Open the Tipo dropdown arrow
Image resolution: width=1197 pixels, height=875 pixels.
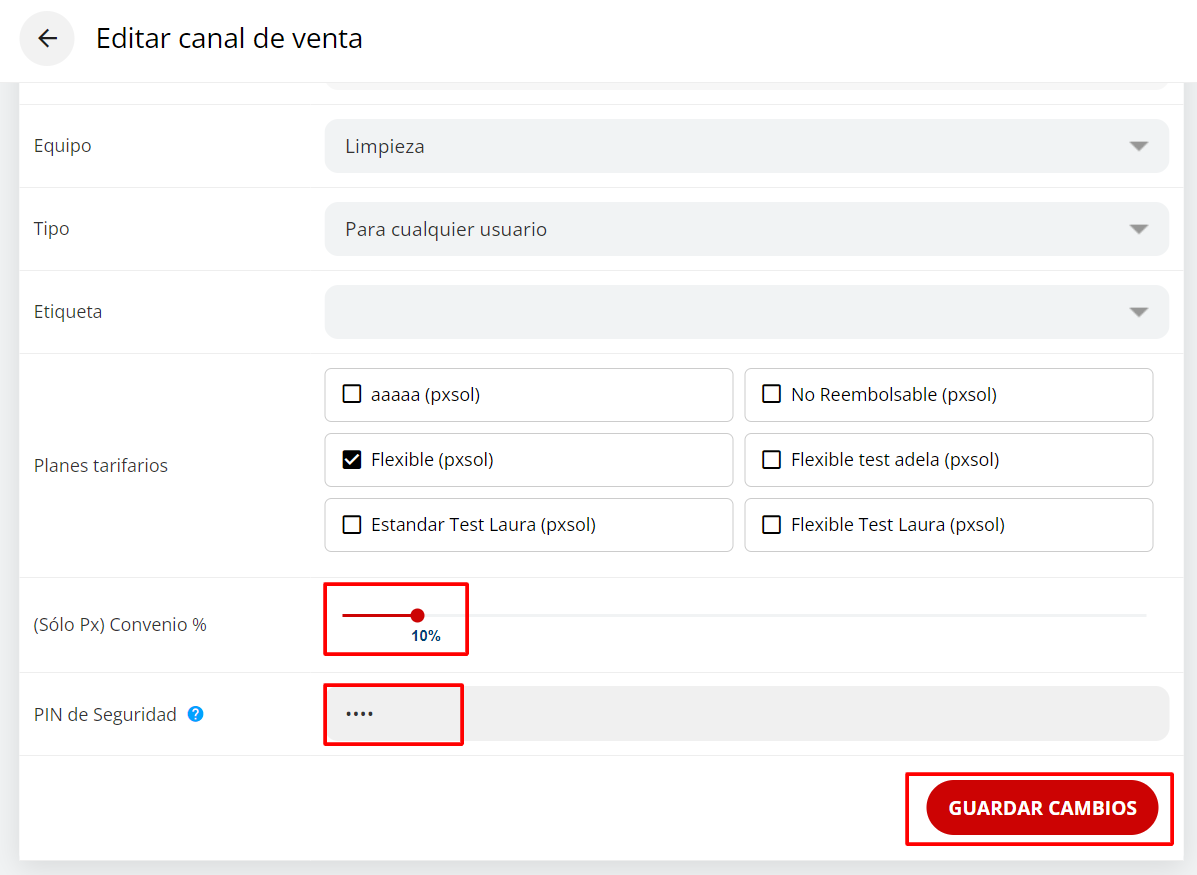click(x=1138, y=229)
